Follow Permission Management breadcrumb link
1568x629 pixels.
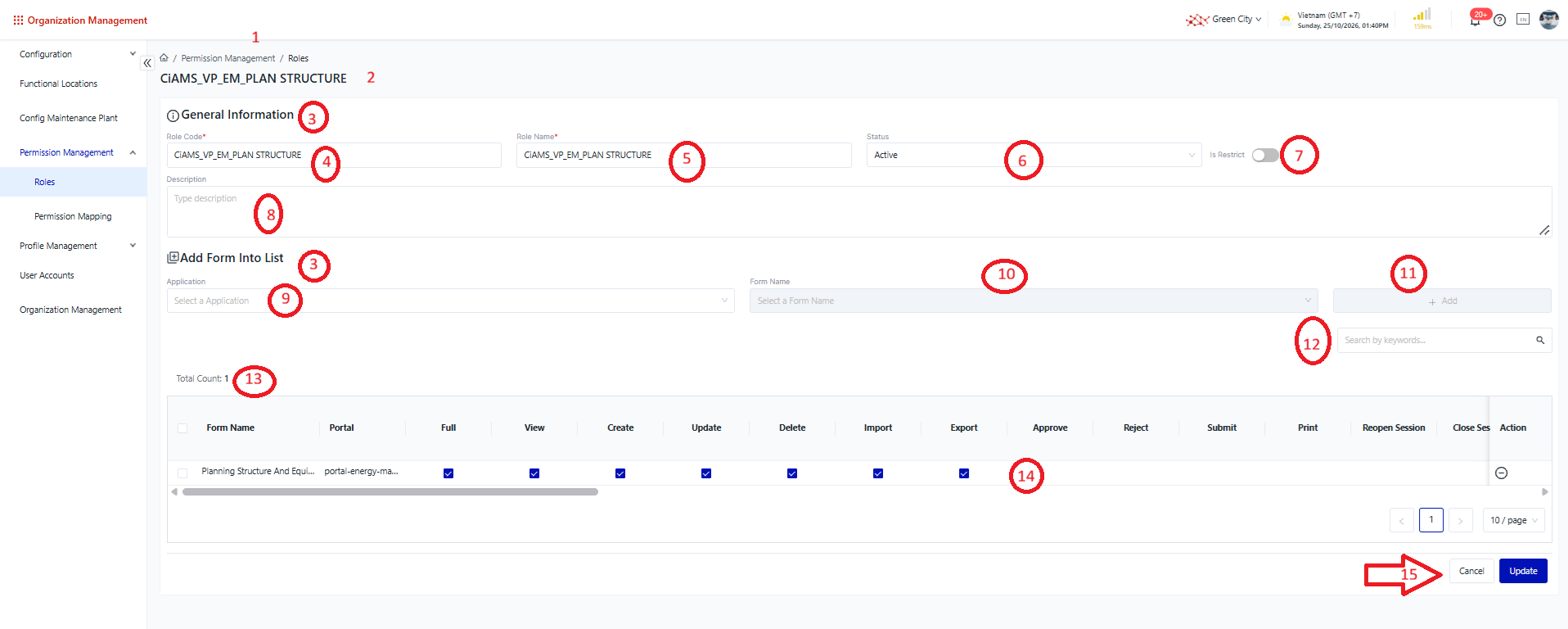[228, 58]
